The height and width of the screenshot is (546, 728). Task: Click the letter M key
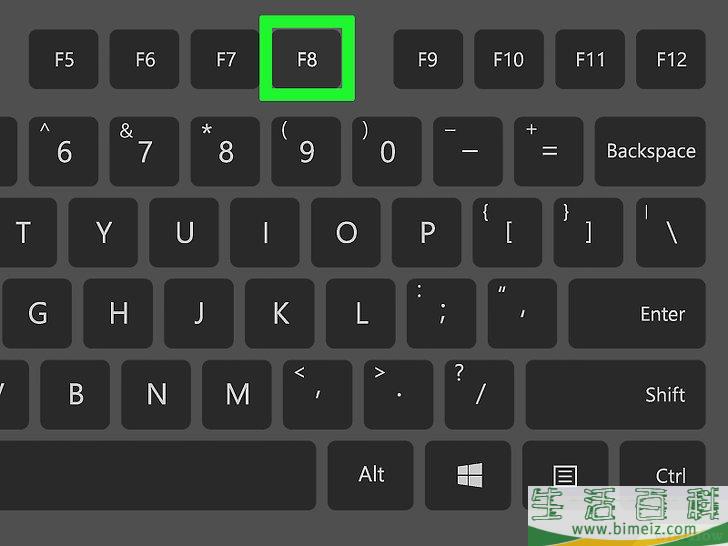pos(237,395)
